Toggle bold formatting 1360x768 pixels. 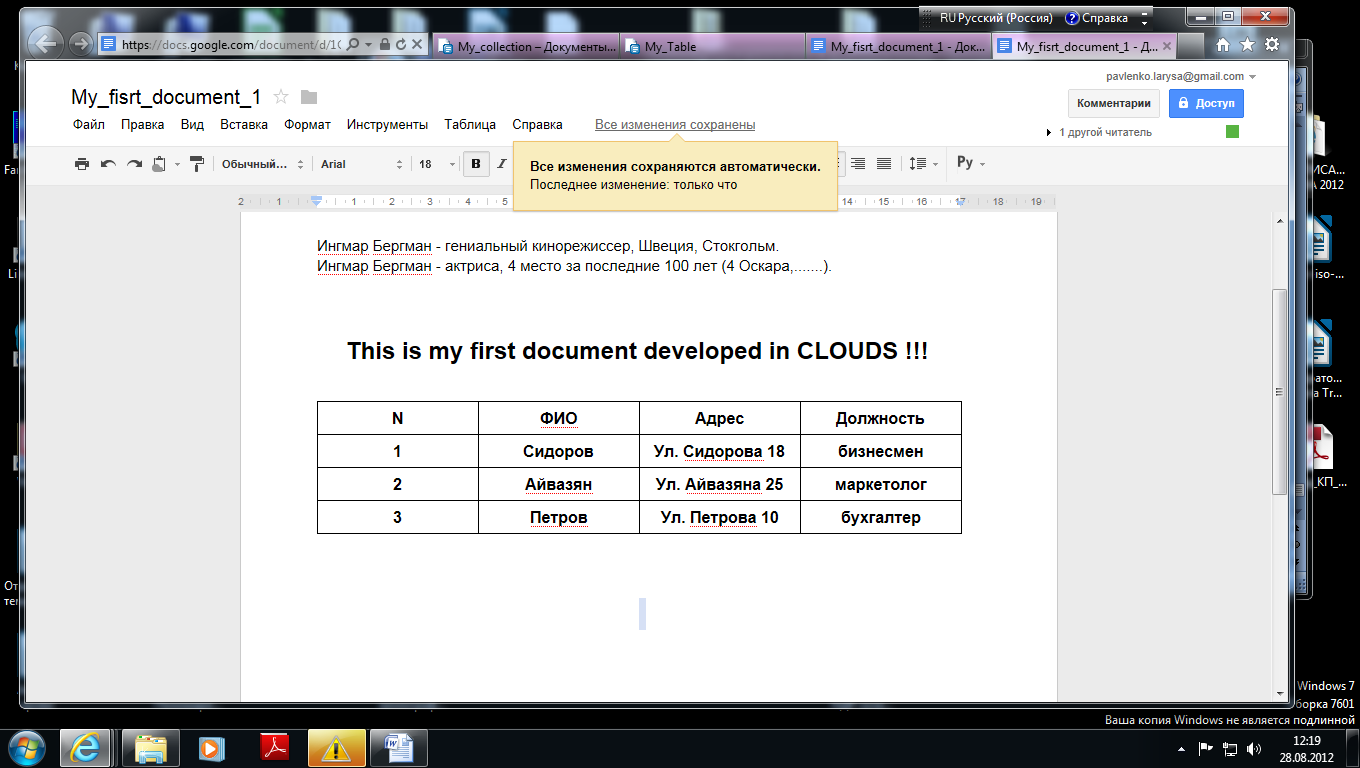point(476,164)
